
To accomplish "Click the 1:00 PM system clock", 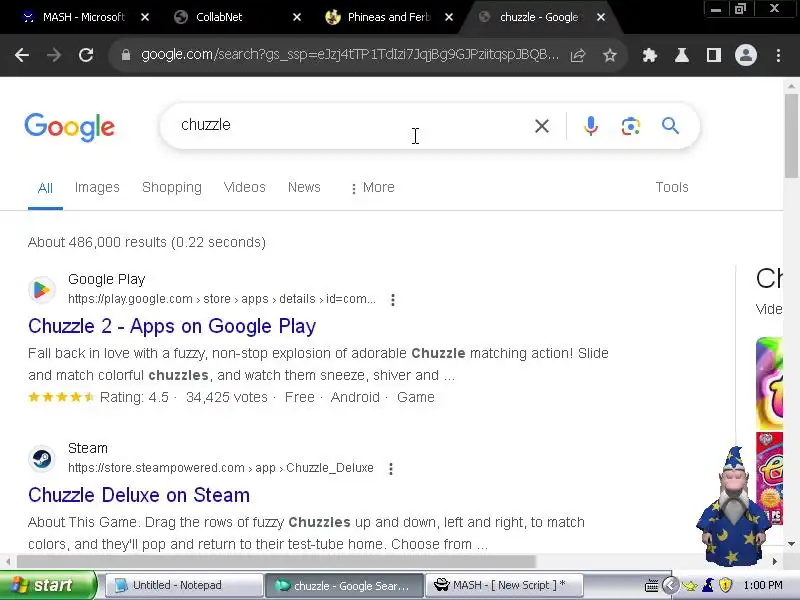I will (x=763, y=585).
